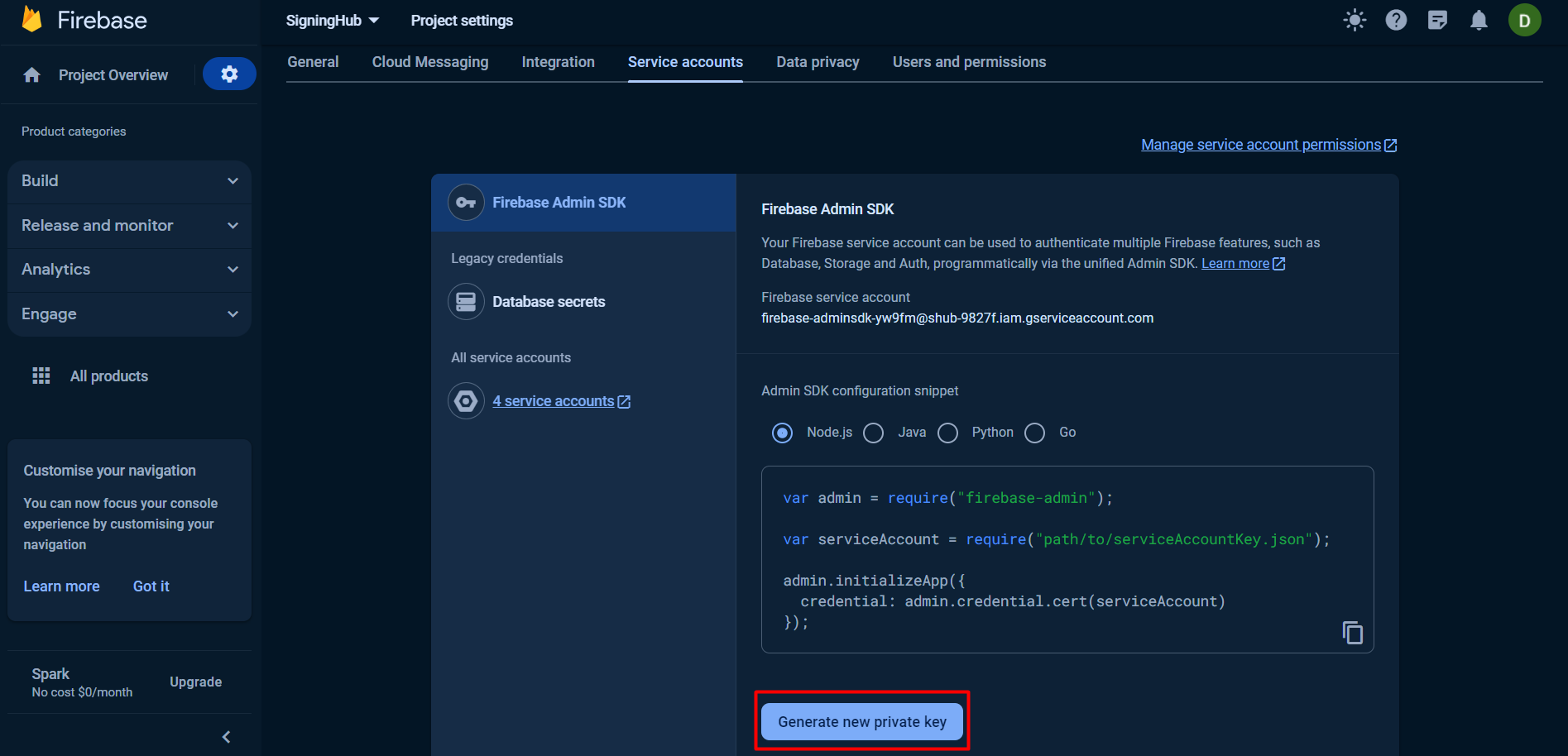Viewport: 1568px width, 756px height.
Task: Select the Java radio button
Action: point(873,433)
